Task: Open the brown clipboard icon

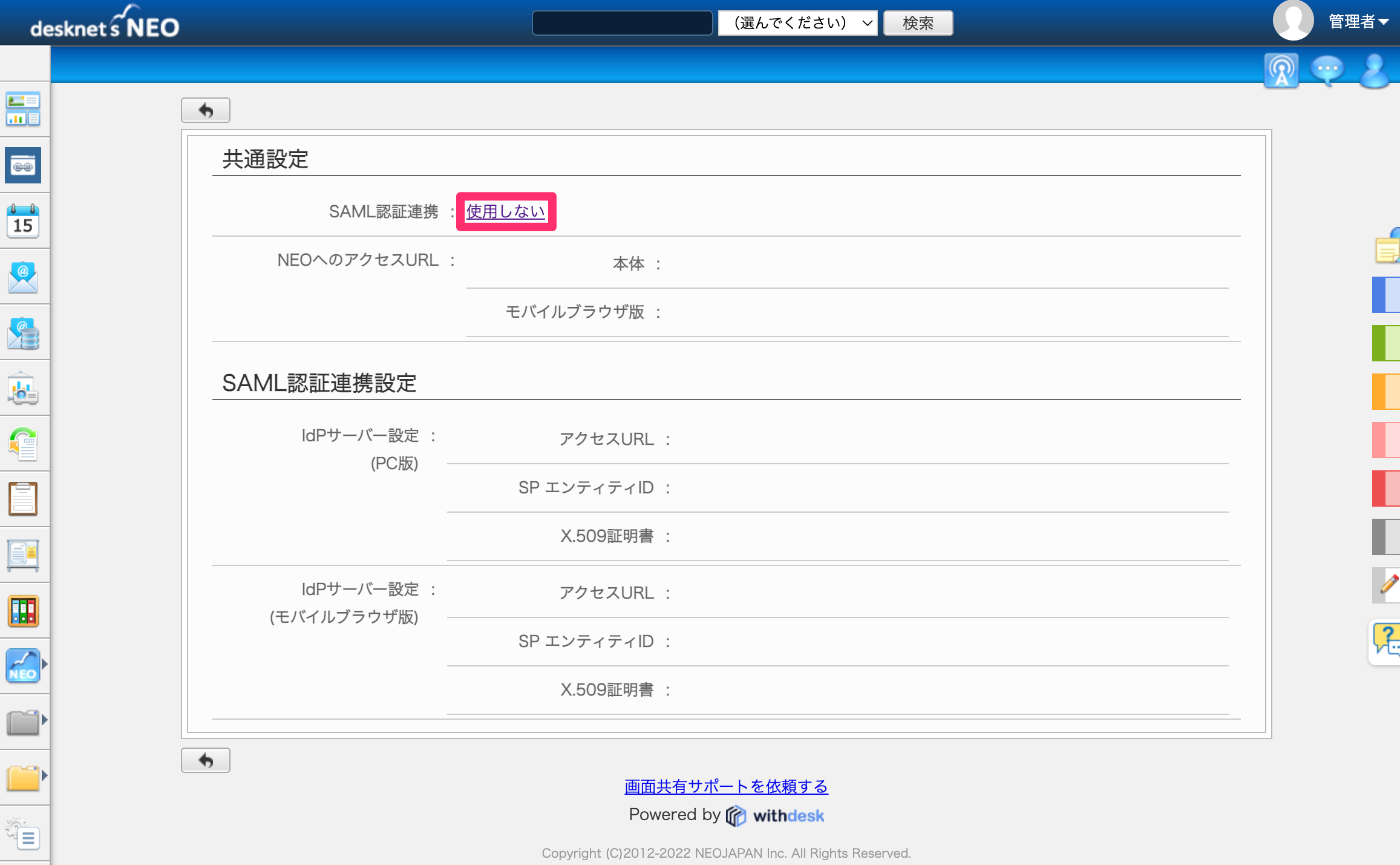Action: point(23,499)
